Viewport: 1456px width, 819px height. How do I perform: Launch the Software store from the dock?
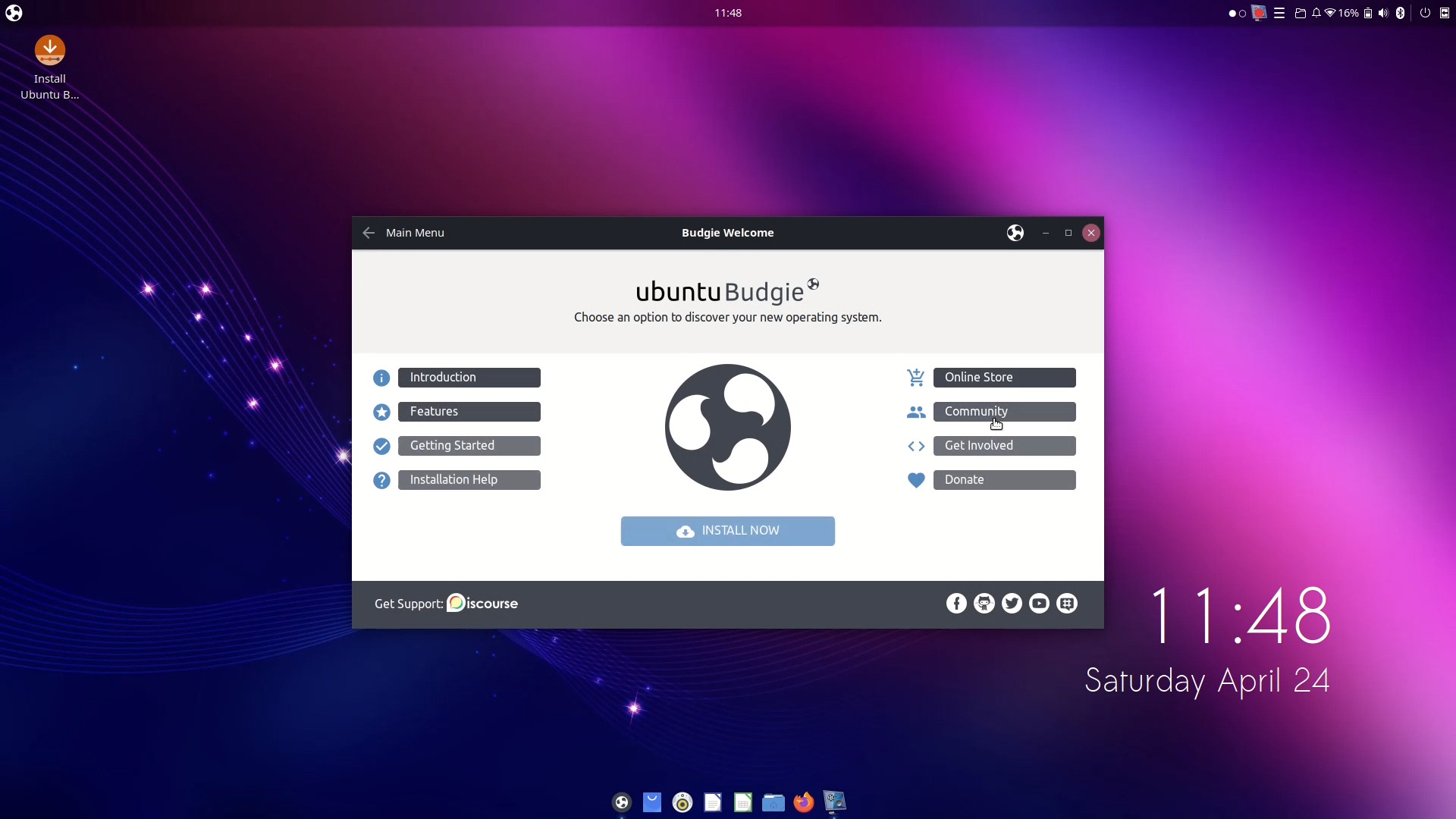(x=652, y=802)
